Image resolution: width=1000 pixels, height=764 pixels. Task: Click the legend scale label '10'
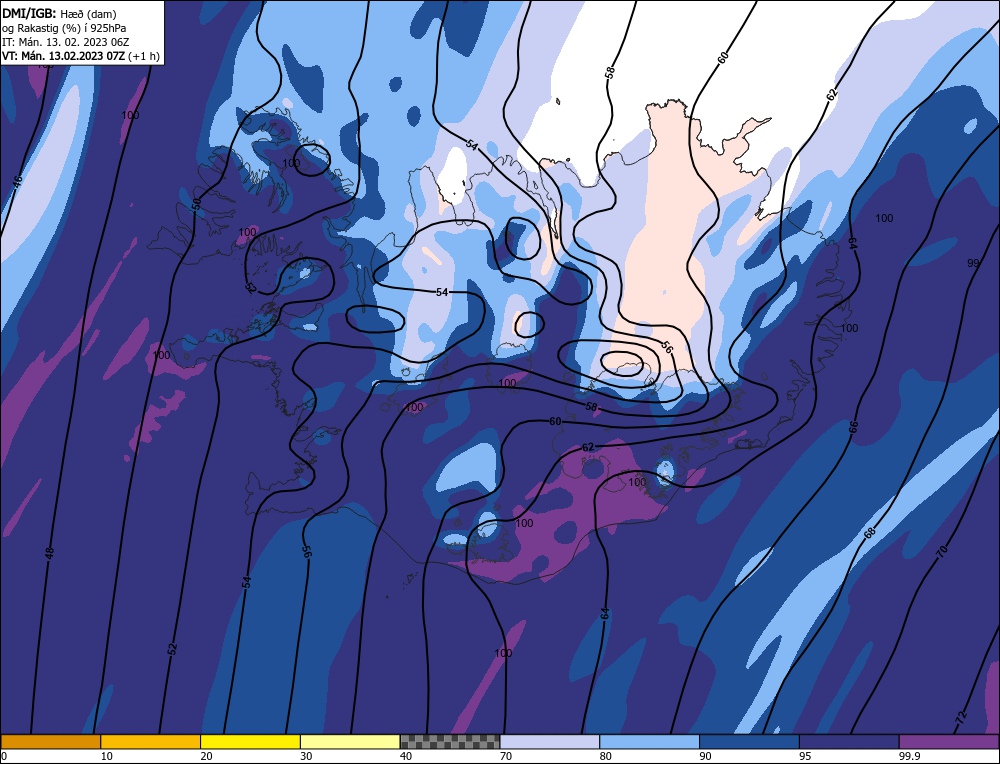(107, 756)
